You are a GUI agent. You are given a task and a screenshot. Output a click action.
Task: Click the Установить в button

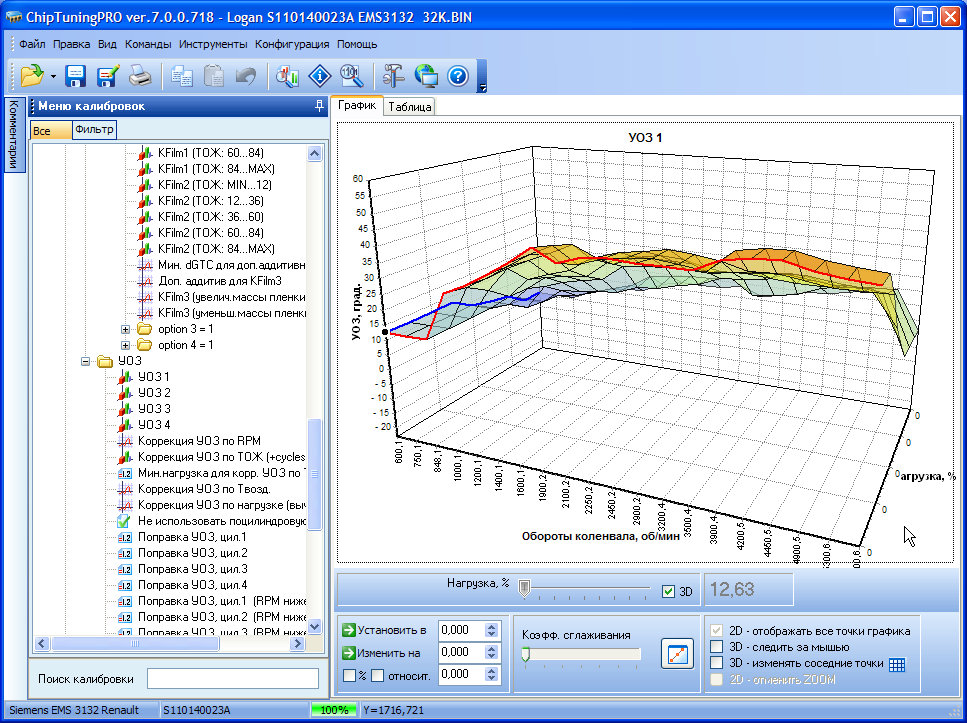pyautogui.click(x=386, y=630)
